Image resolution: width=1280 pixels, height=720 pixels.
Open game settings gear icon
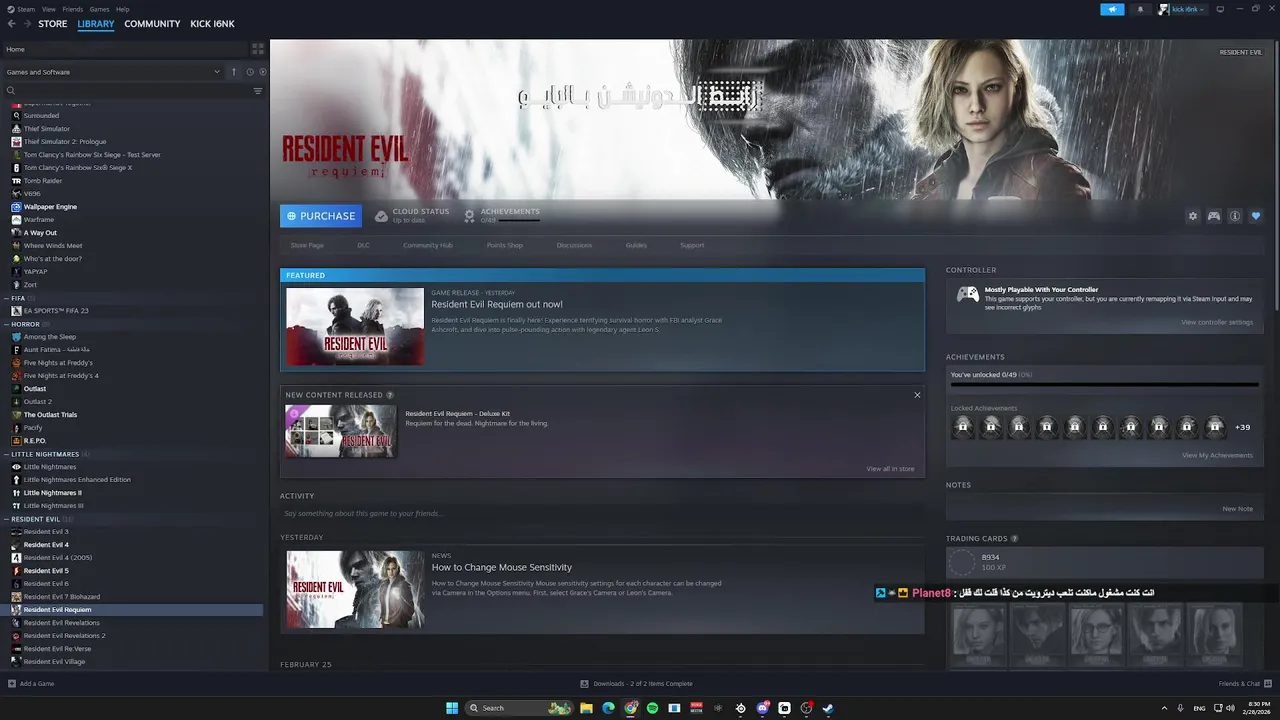[x=1192, y=216]
